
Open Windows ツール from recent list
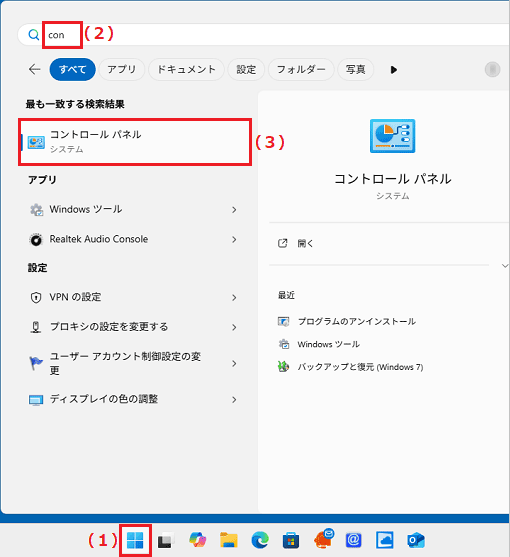point(329,344)
